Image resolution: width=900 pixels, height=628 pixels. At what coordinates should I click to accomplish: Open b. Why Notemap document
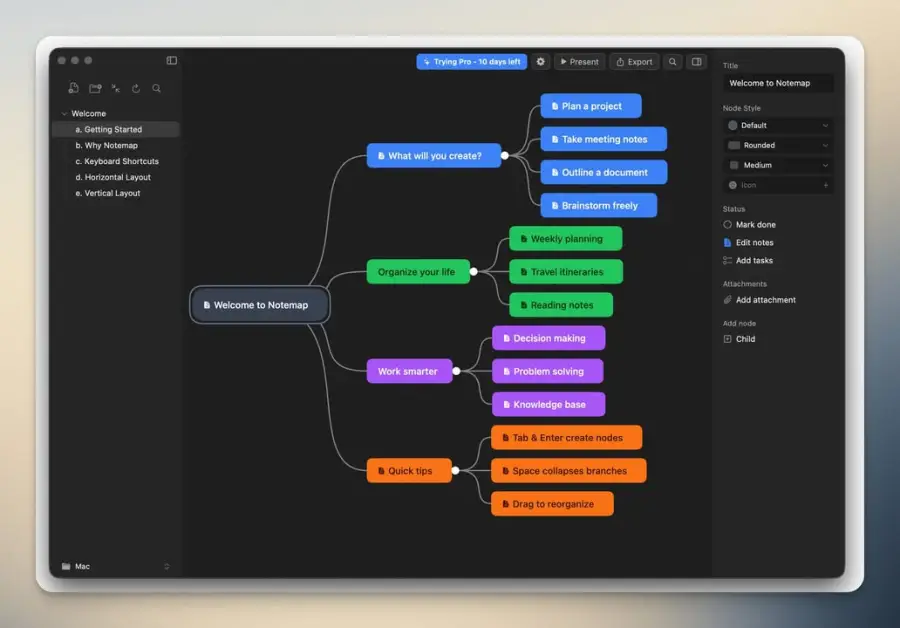click(x=116, y=146)
